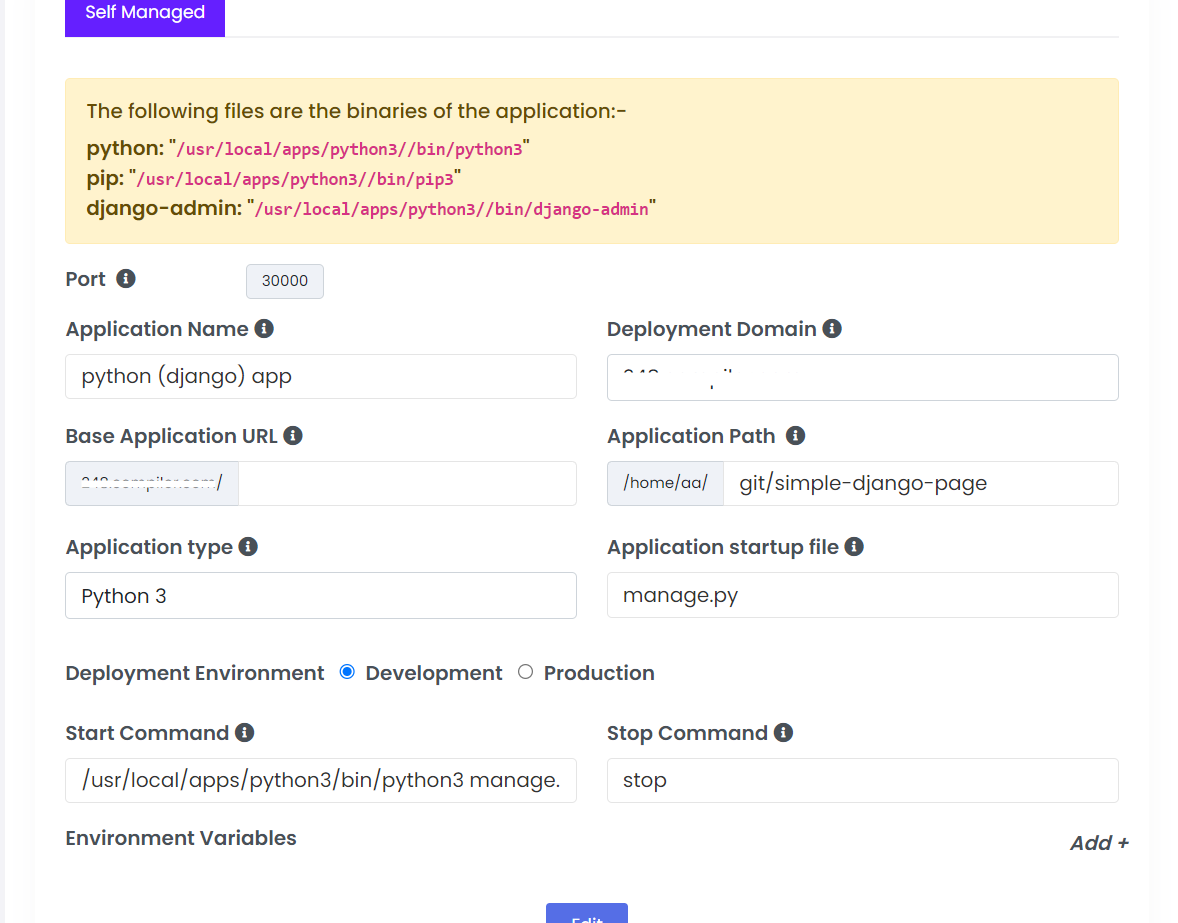Click the info icon next to Port
Viewport: 1178px width, 923px height.
click(126, 279)
